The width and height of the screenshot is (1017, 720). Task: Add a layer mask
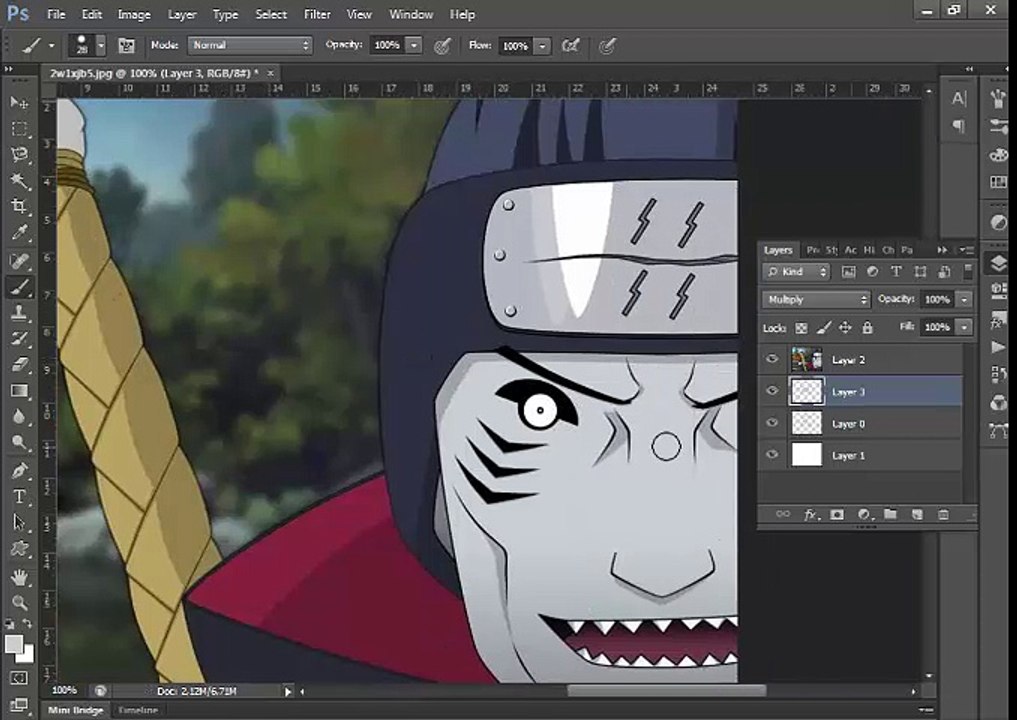837,514
